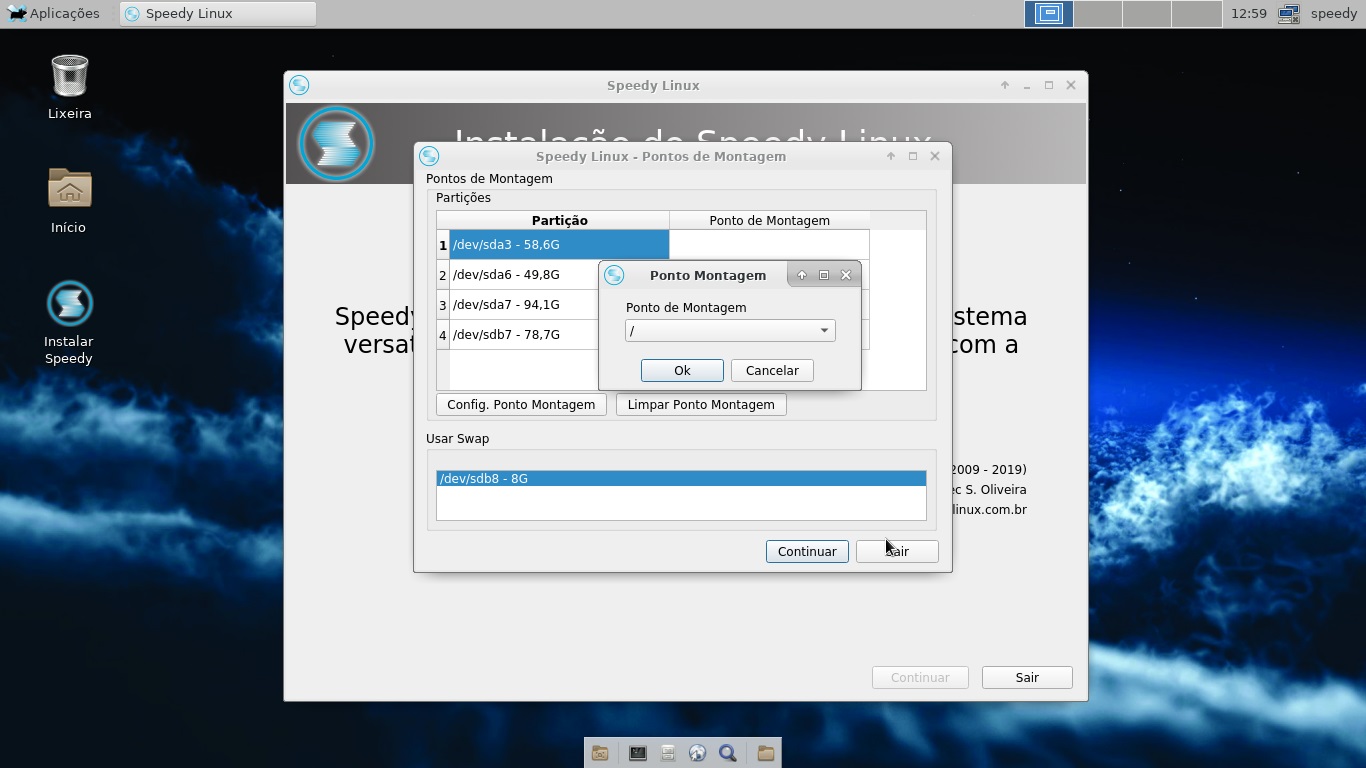Shade the Ponto Montagem dialog with the up arrow
This screenshot has height=768, width=1366.
coord(801,275)
